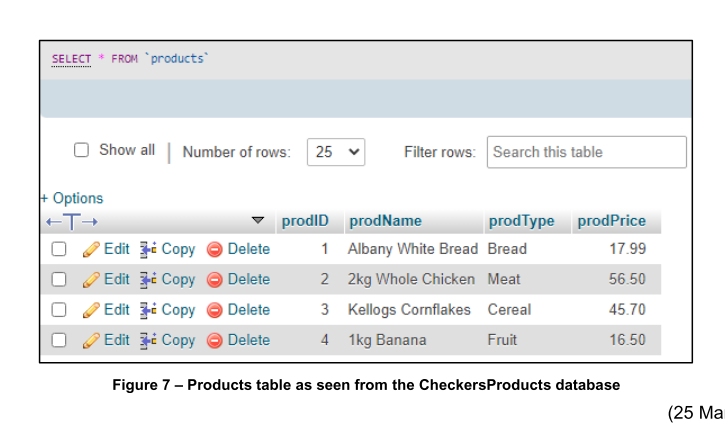
Task: Click Edit link for Albany White Bread
Action: tap(117, 249)
